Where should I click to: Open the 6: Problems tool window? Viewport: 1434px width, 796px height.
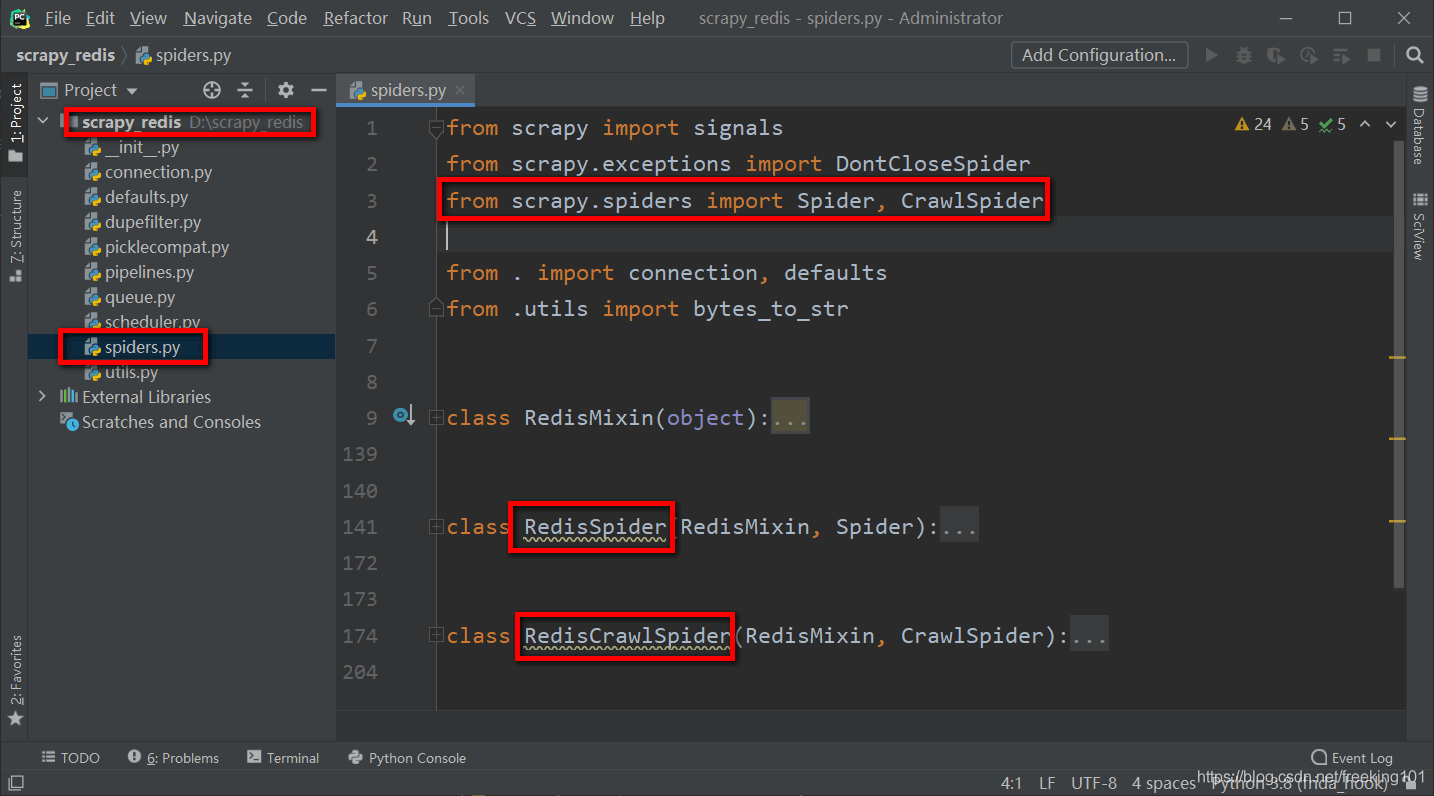click(173, 758)
